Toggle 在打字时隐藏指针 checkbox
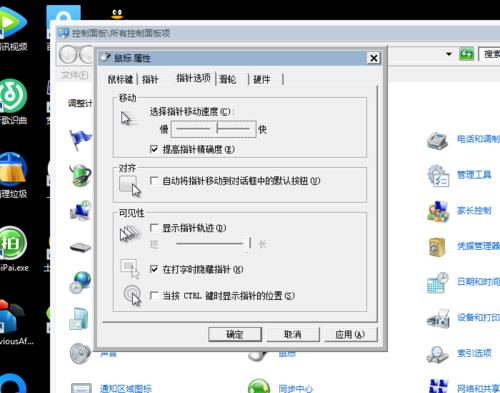Screen dimensions: 500x393 pyautogui.click(x=154, y=269)
